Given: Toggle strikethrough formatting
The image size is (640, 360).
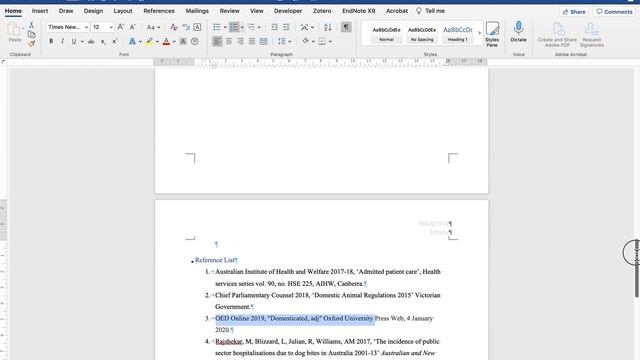Looking at the screenshot, I should [91, 41].
